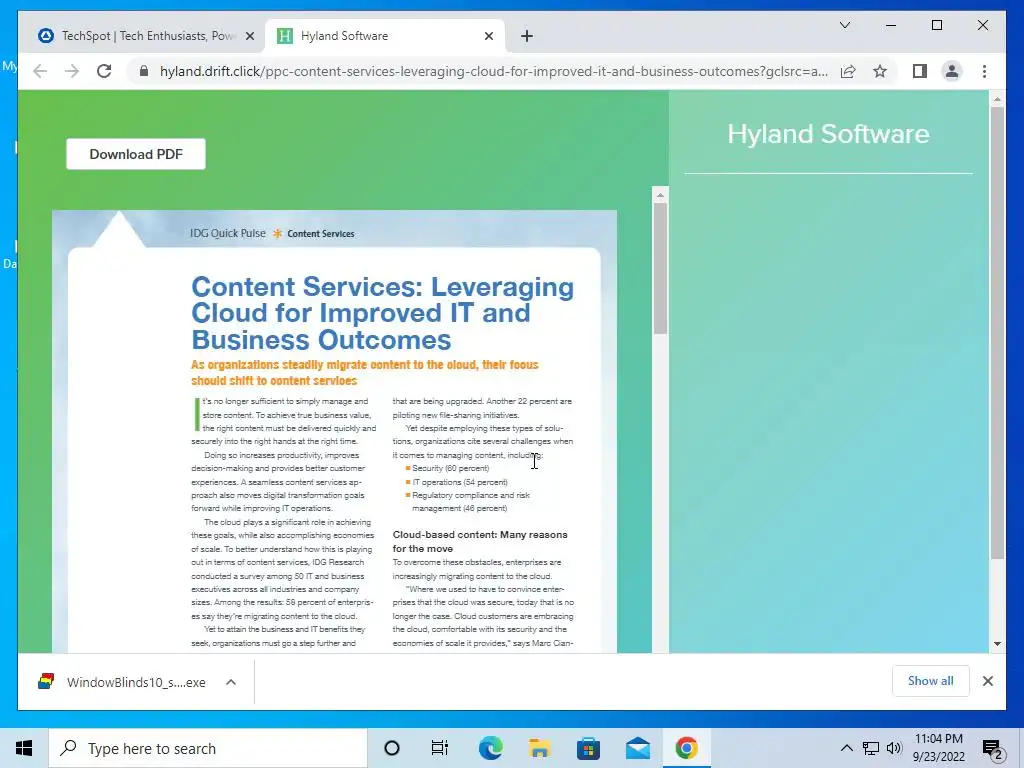Go back using browser back arrow
The width and height of the screenshot is (1024, 768).
40,71
